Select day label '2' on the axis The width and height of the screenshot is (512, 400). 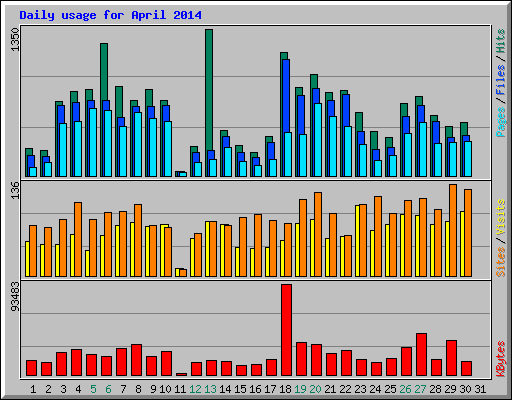(48, 389)
